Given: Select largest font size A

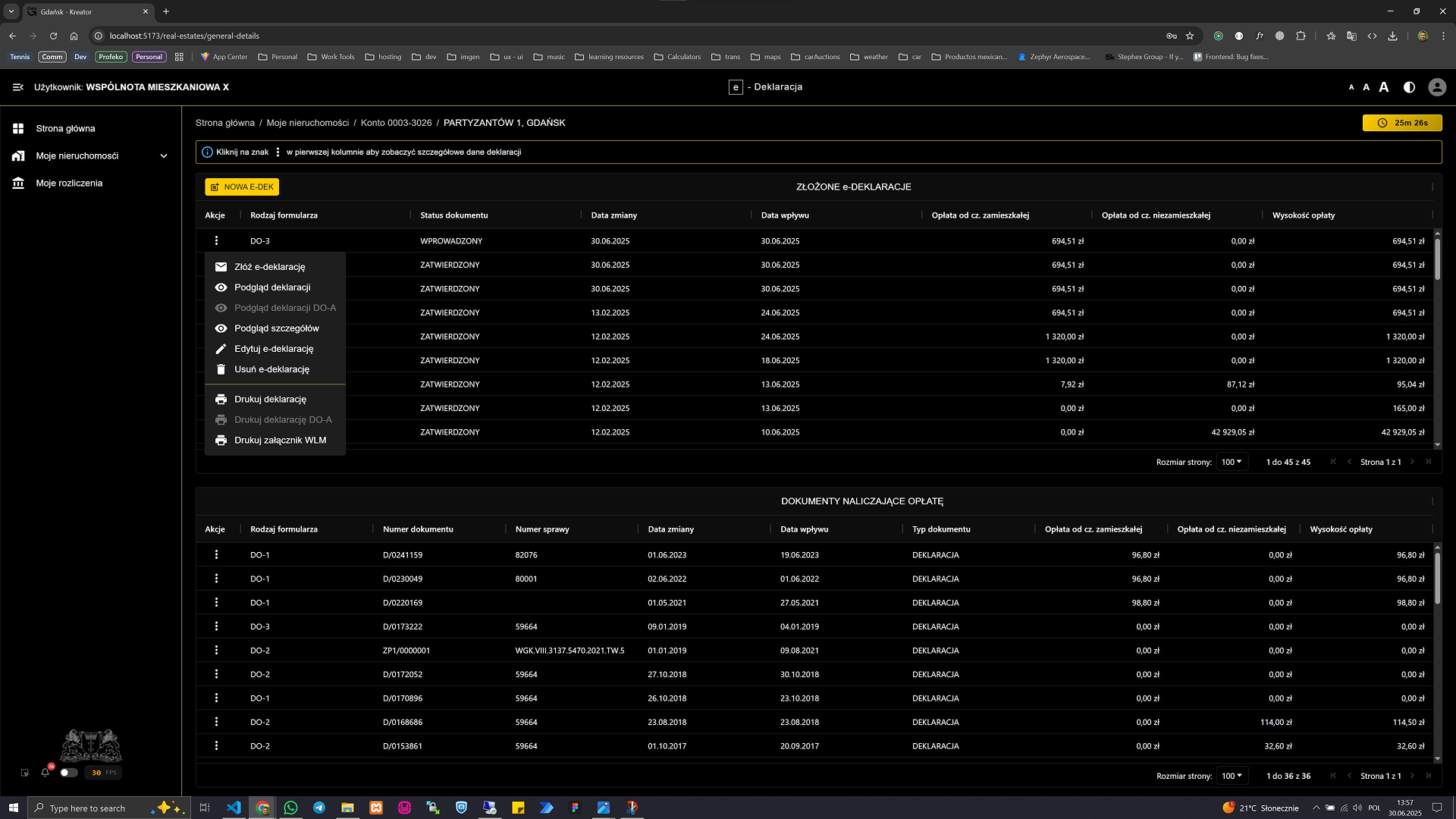Looking at the screenshot, I should coord(1384,87).
